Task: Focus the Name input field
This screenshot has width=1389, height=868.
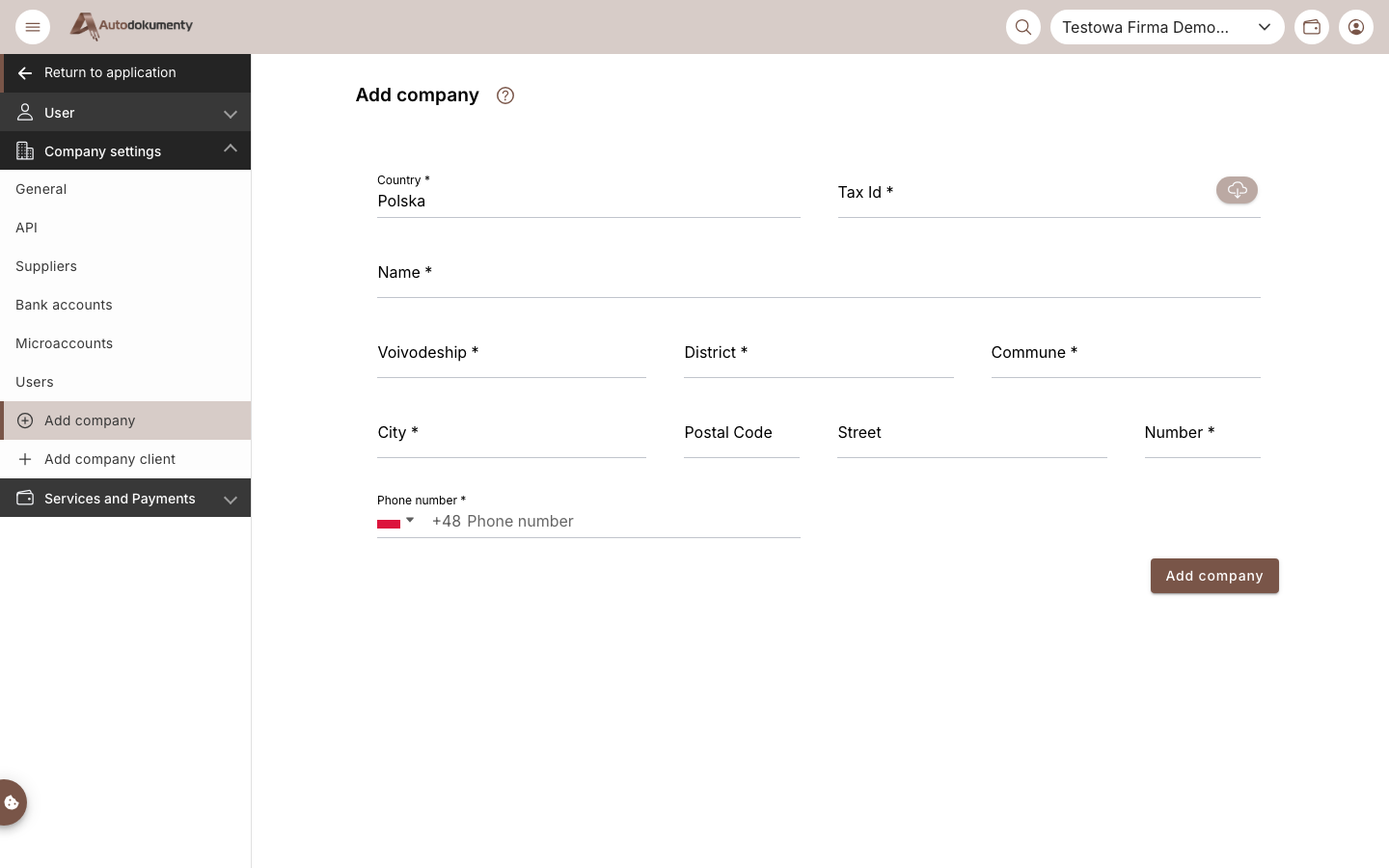Action: coord(819,274)
